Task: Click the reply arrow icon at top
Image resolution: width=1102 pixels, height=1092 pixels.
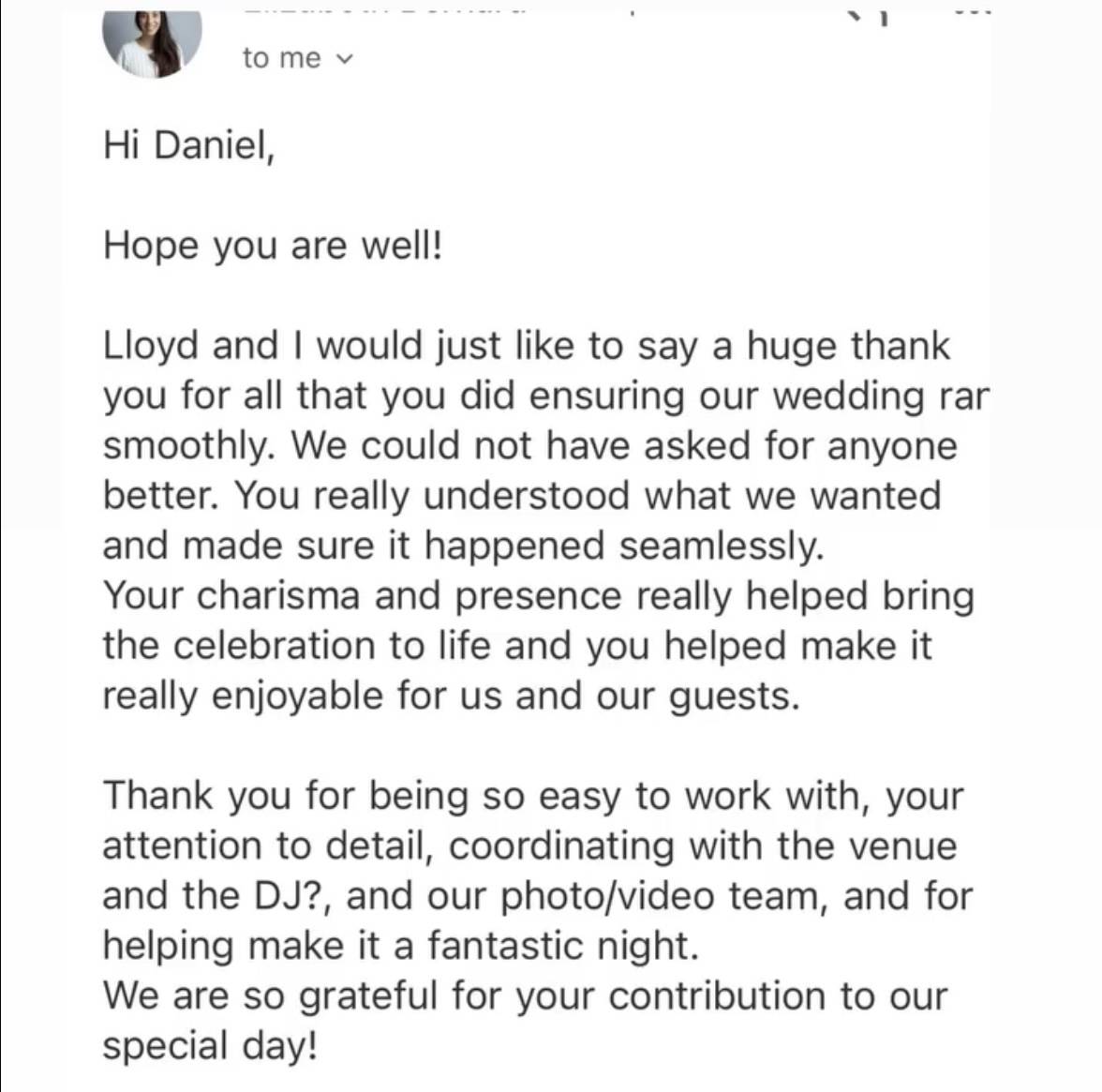Action: [x=871, y=14]
